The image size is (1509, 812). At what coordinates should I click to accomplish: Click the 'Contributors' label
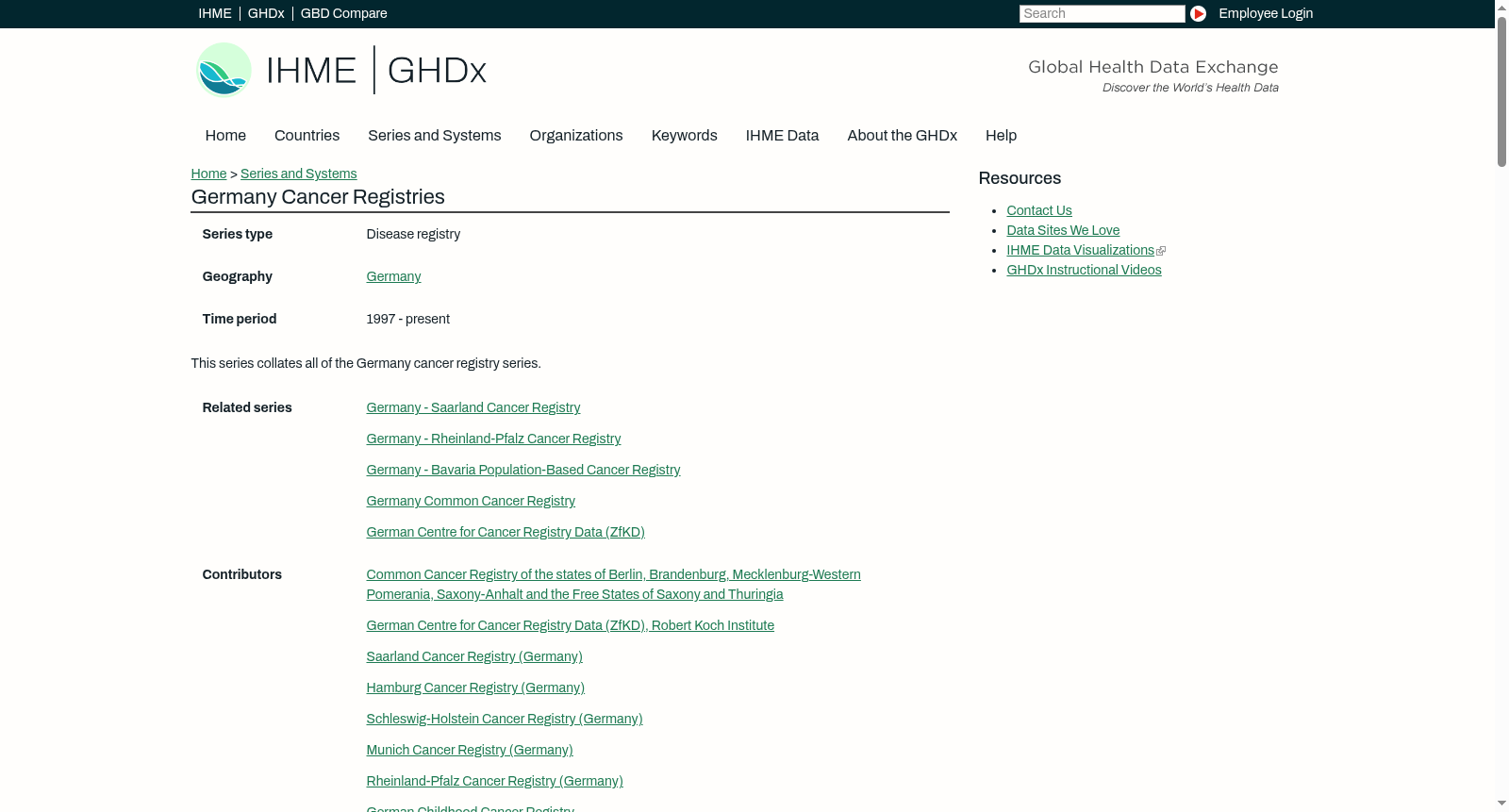coord(241,574)
